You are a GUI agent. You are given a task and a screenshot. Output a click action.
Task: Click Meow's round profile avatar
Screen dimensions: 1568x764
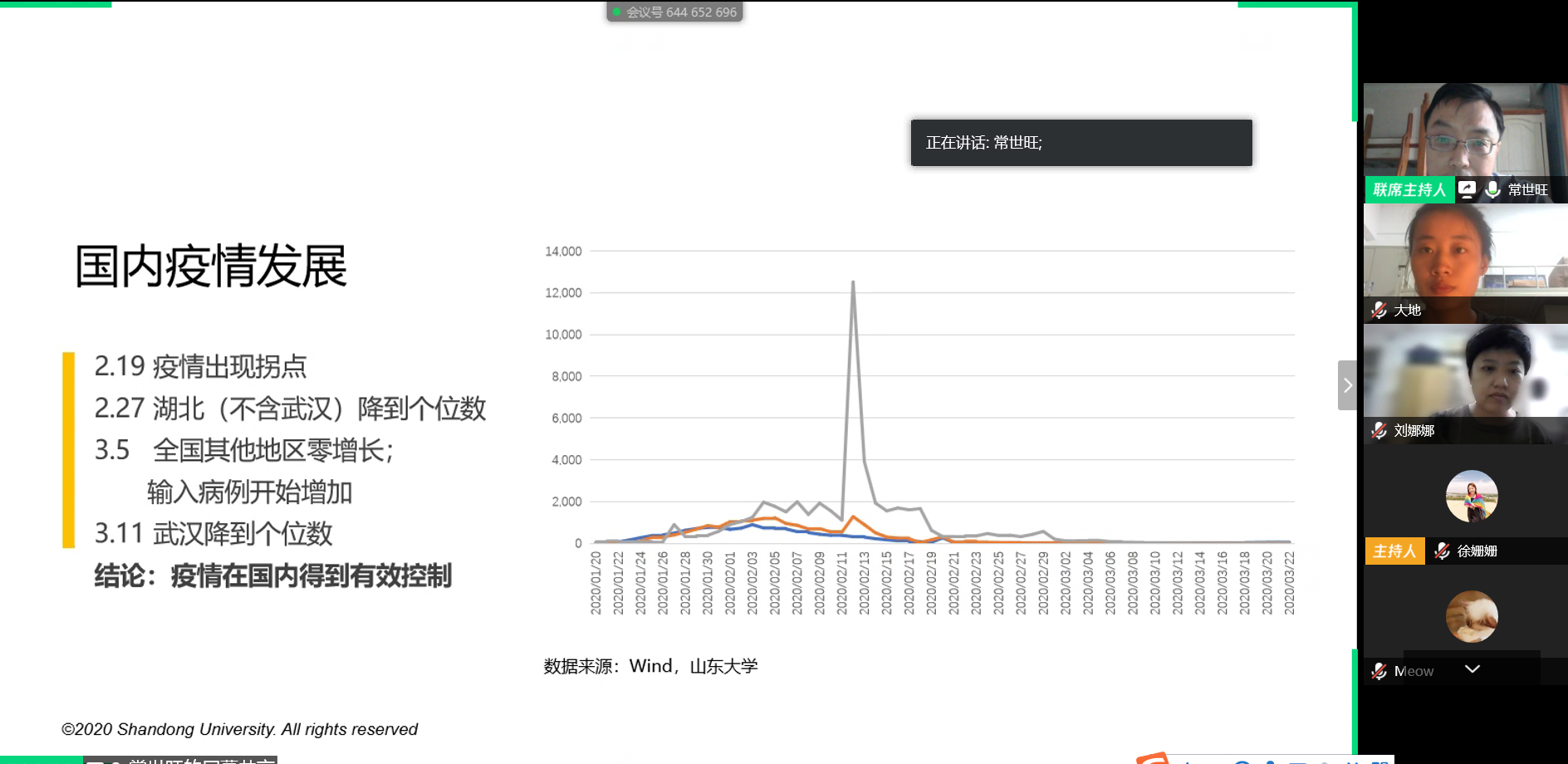(1472, 616)
